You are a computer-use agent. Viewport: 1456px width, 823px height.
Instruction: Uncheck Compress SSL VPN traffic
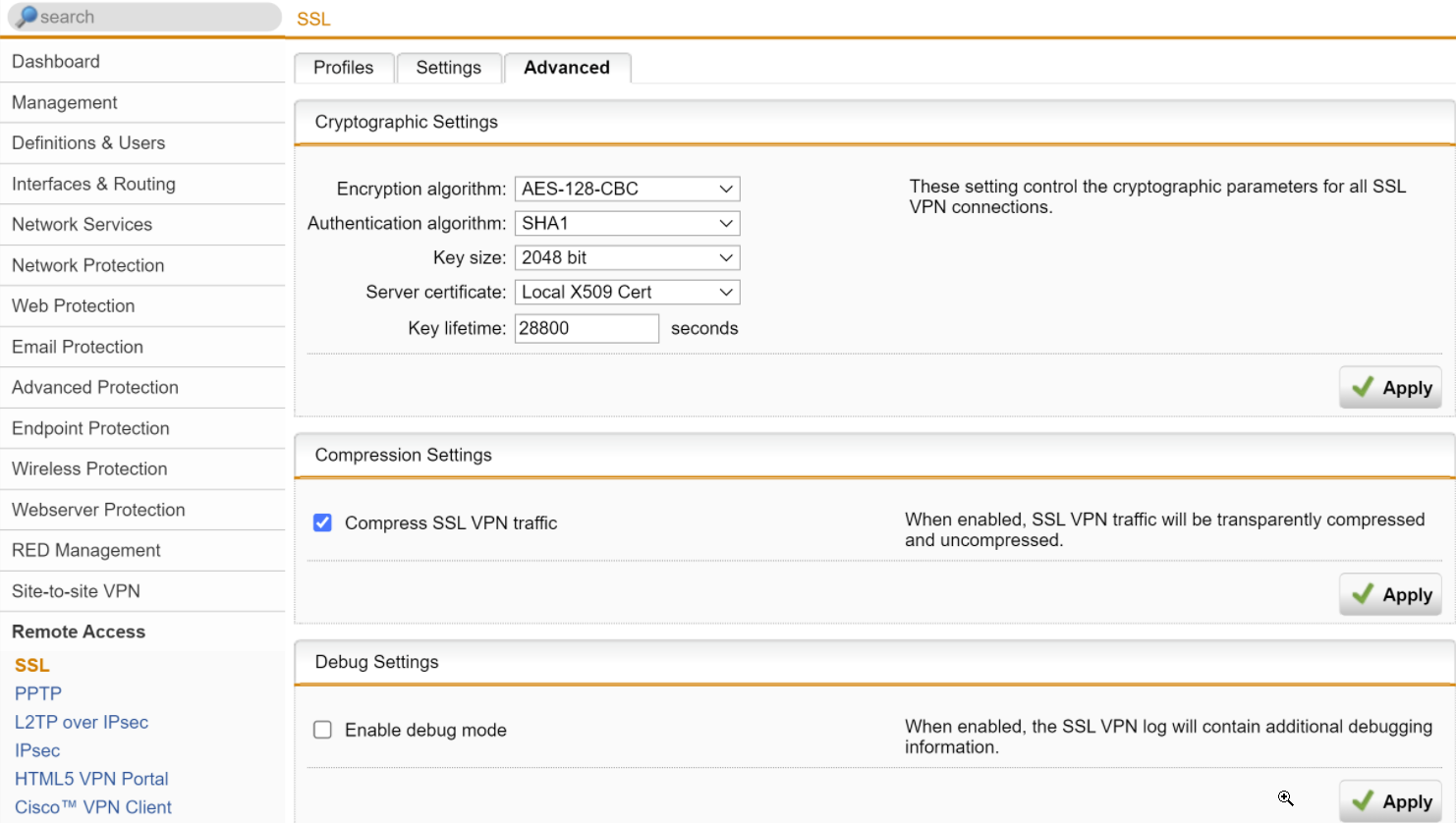(x=322, y=522)
